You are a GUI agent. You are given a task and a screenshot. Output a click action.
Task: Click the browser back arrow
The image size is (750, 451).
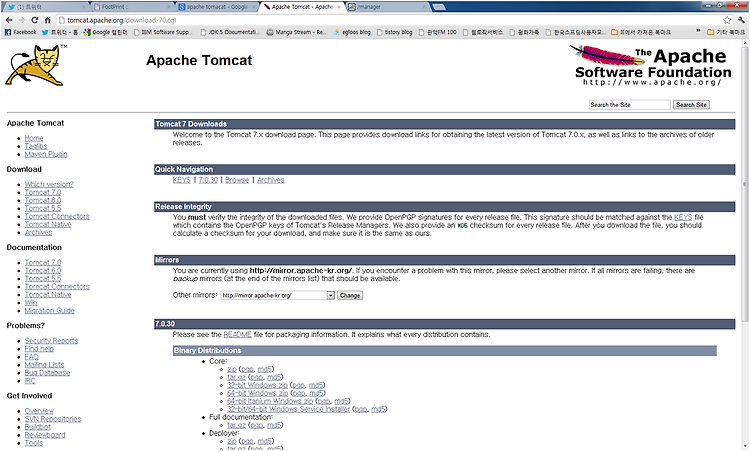(x=9, y=20)
